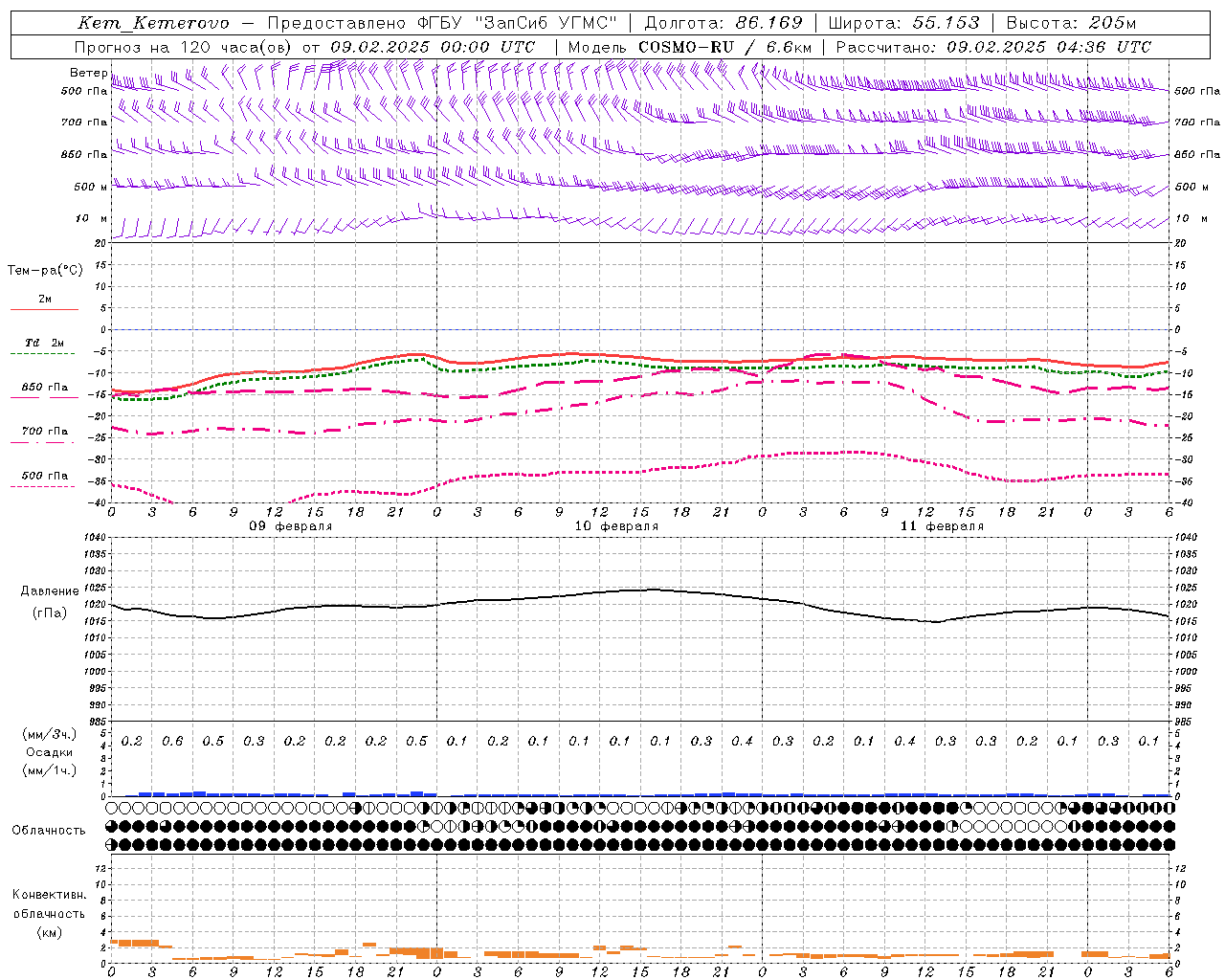The height and width of the screenshot is (980, 1225).
Task: Click the '2м' temperature legend entry
Action: coord(45,300)
